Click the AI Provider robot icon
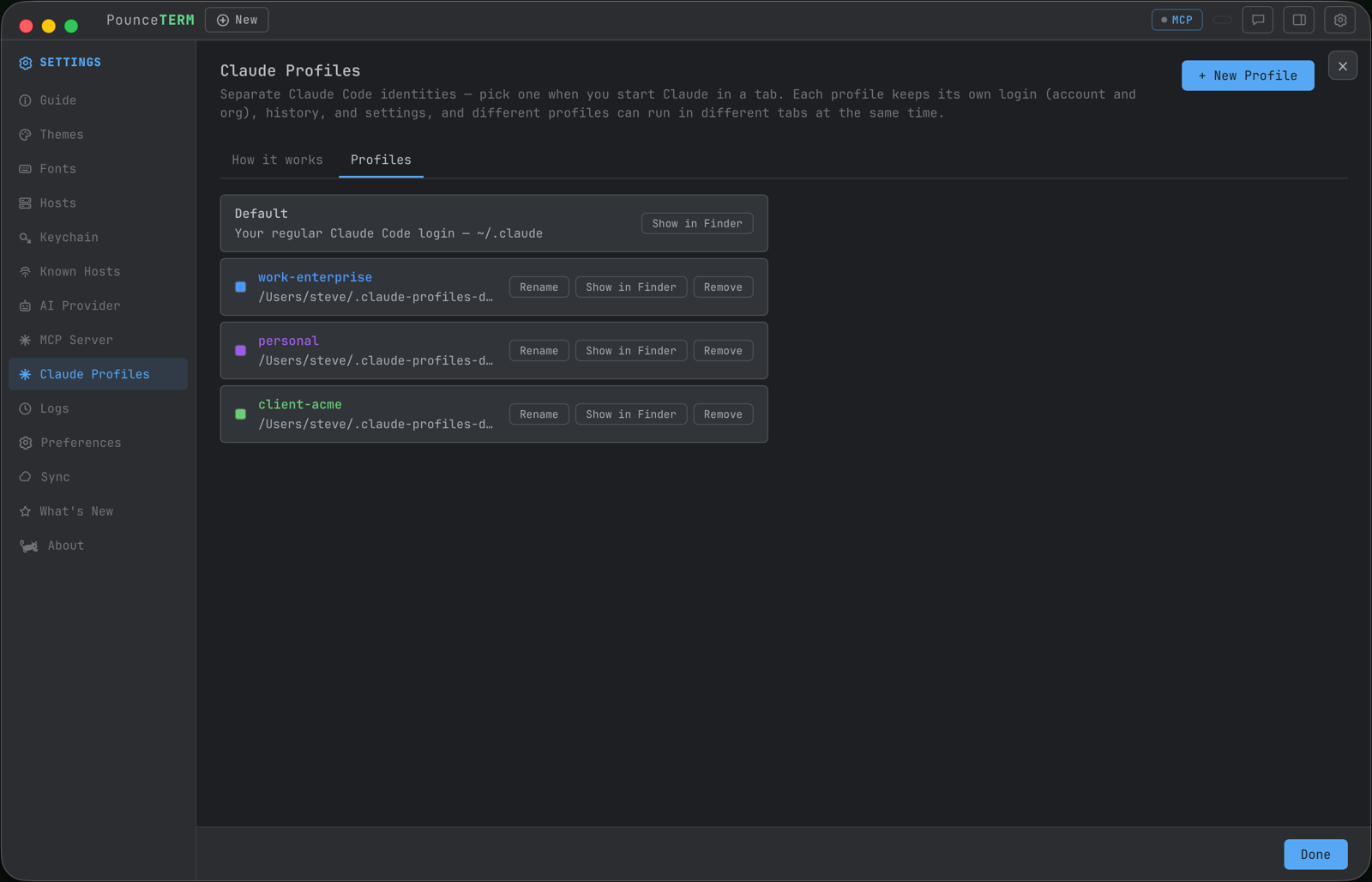 pyautogui.click(x=25, y=306)
